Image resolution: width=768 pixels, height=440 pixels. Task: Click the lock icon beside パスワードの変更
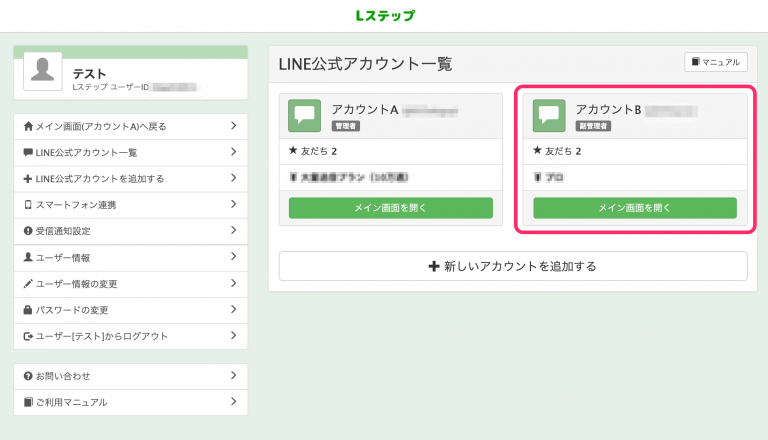[28, 310]
